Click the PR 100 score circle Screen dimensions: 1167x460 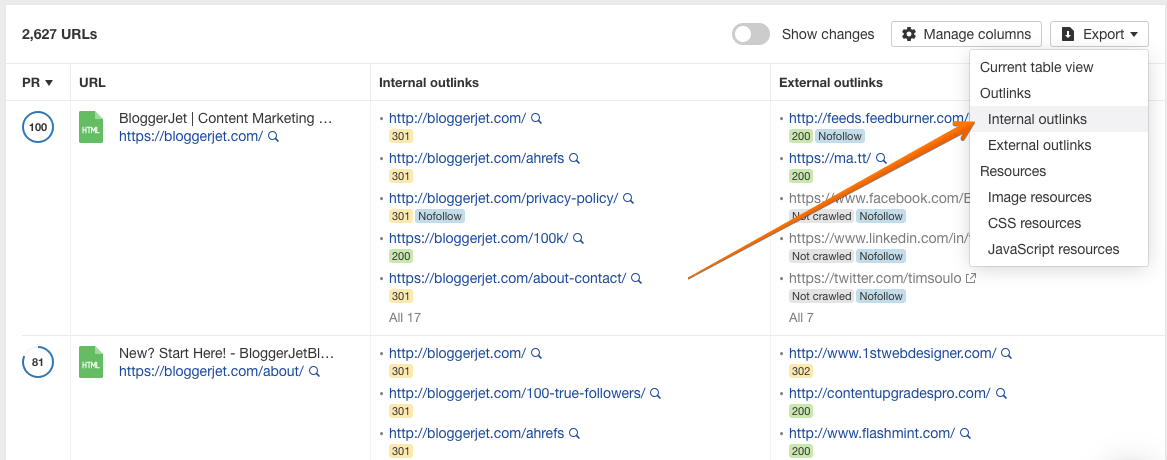click(x=38, y=127)
